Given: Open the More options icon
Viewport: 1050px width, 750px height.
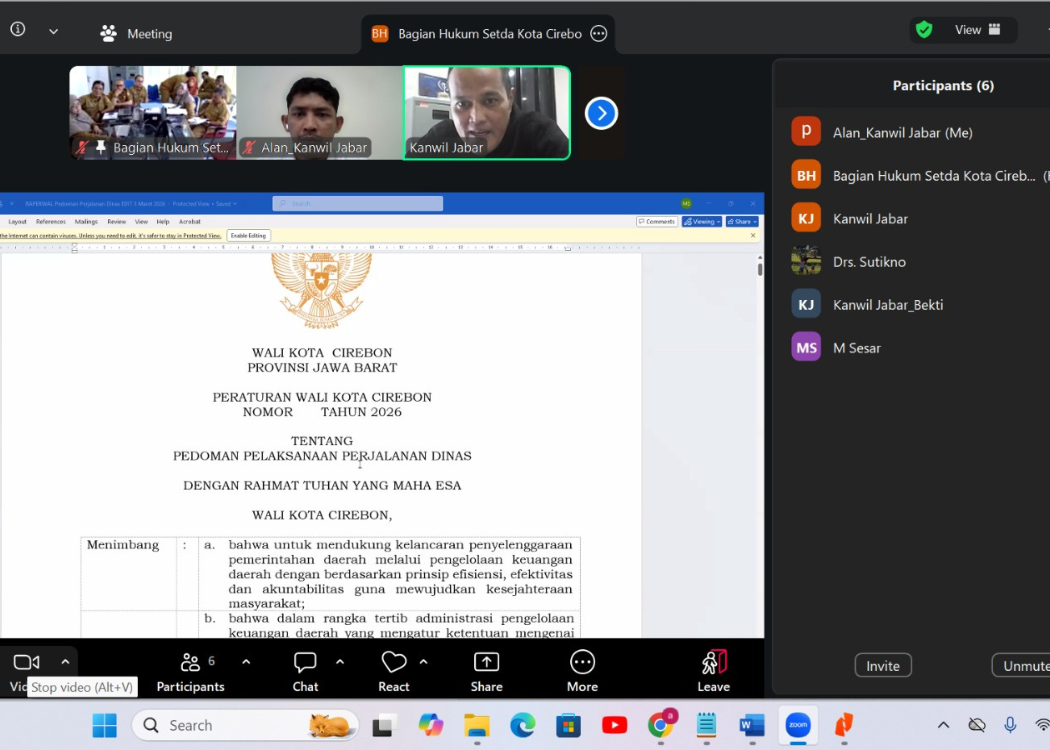Looking at the screenshot, I should click(x=582, y=662).
